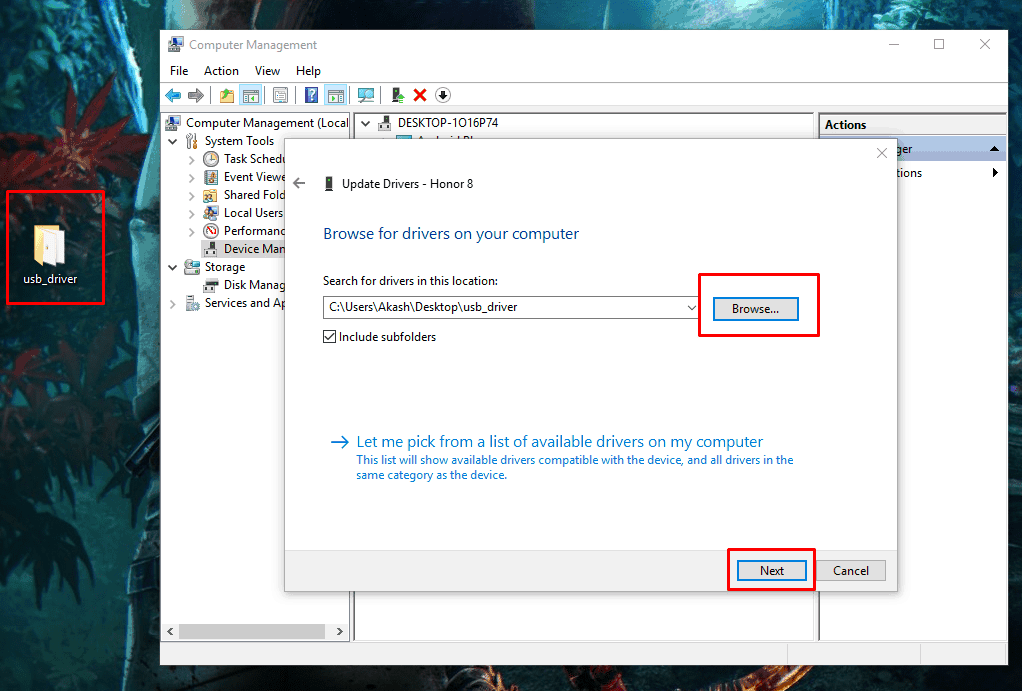
Task: Click the Browse... button
Action: click(755, 309)
